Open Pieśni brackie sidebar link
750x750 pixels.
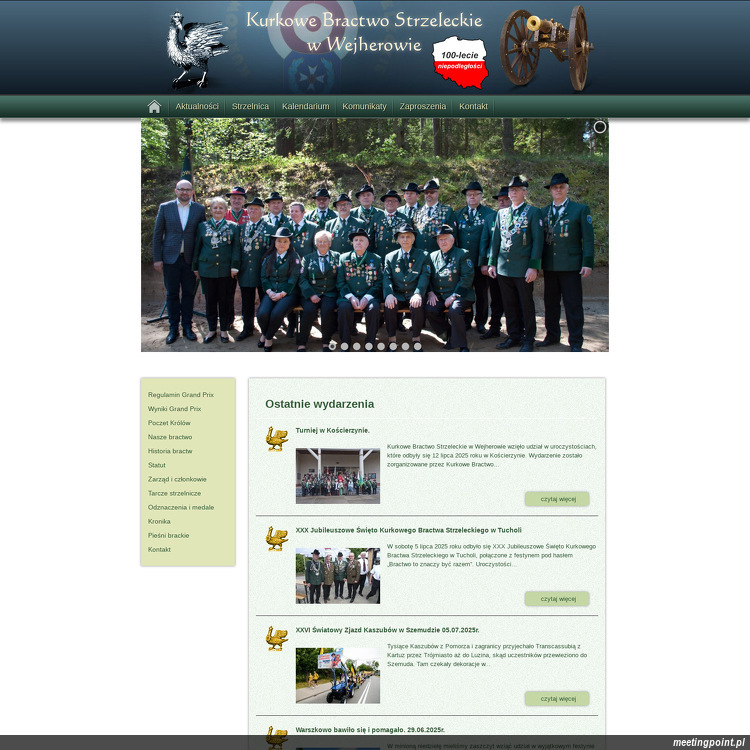point(168,535)
